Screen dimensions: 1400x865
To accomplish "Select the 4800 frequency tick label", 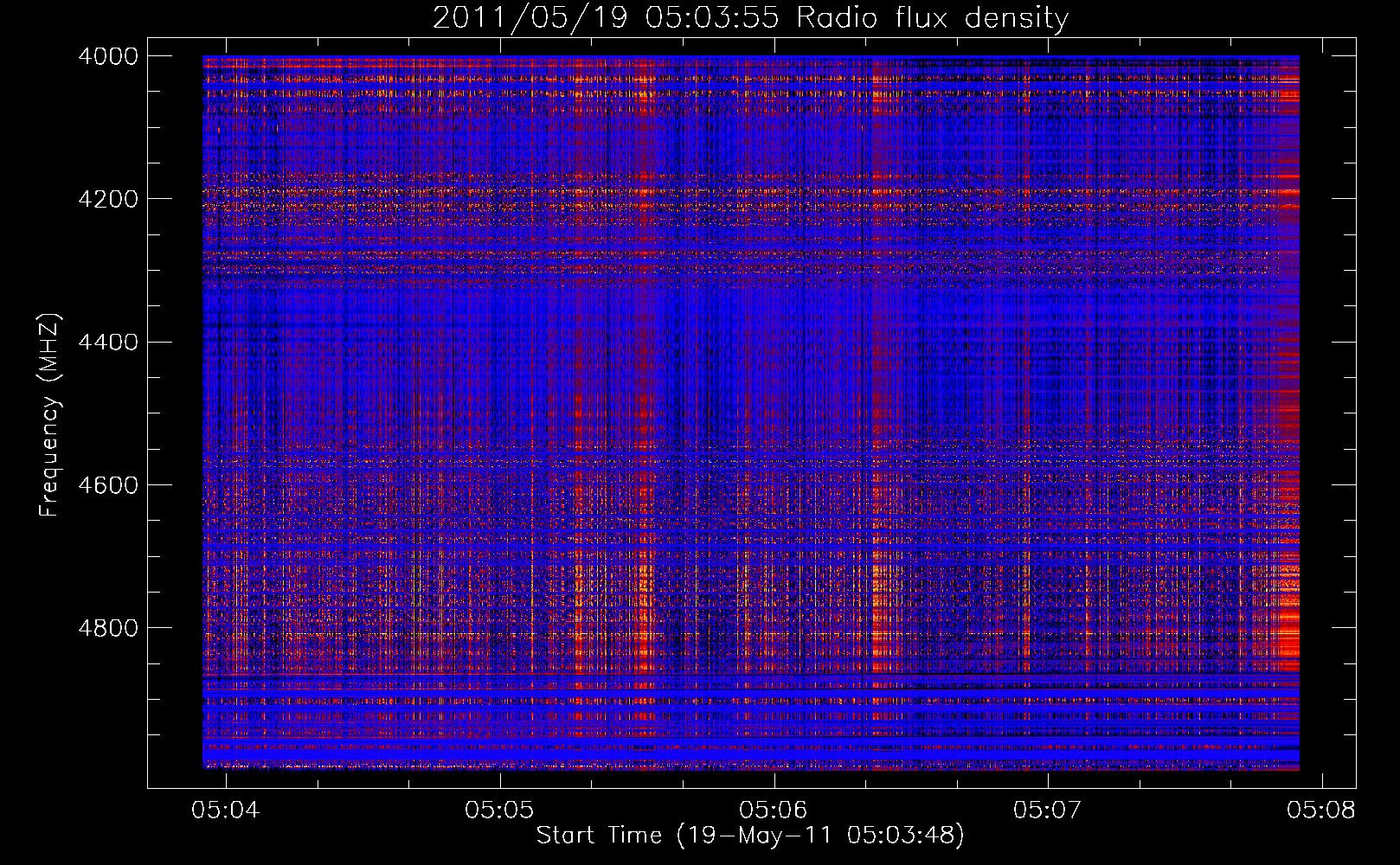I will tap(108, 628).
